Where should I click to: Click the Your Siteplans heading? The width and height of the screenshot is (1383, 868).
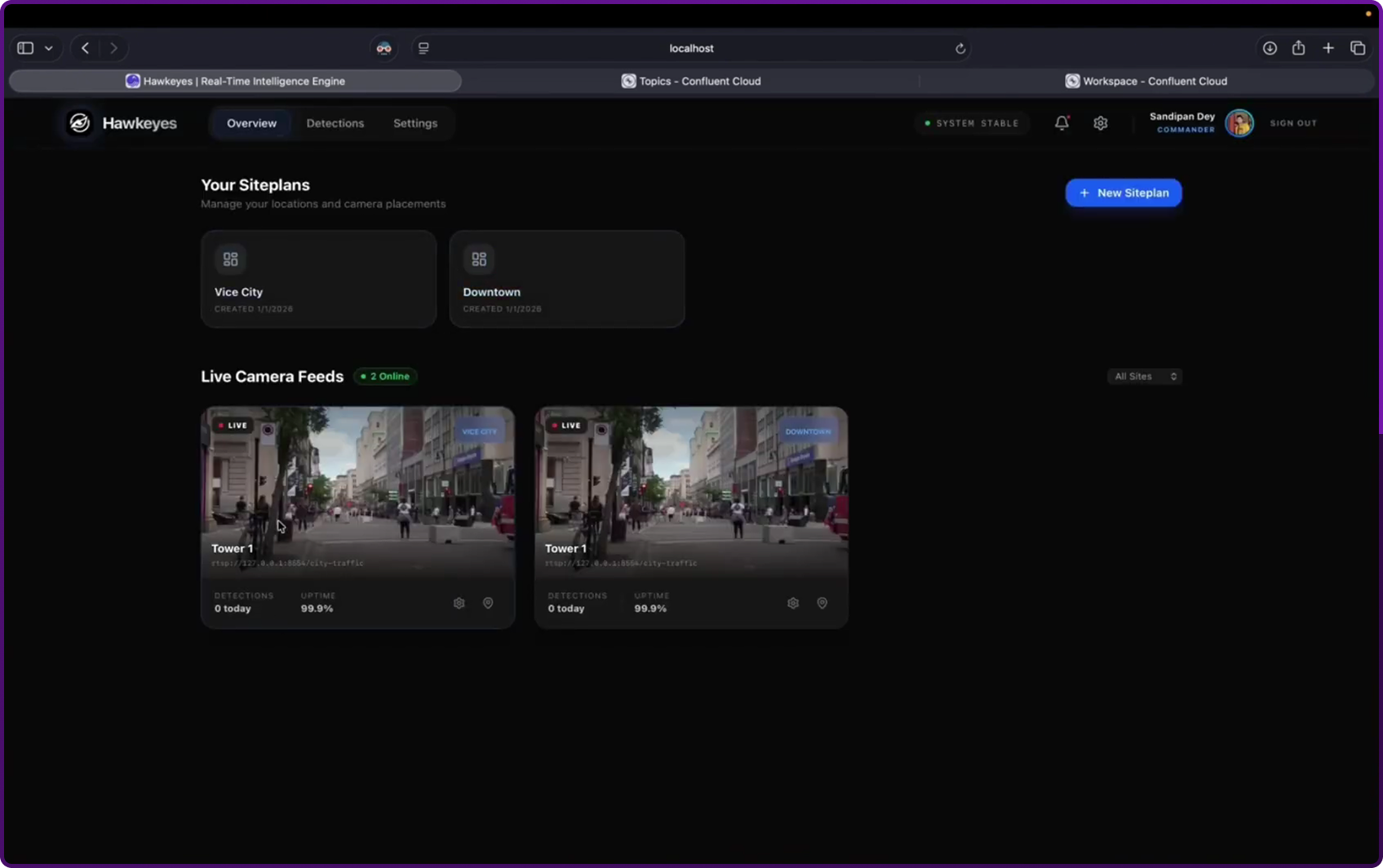coord(255,185)
